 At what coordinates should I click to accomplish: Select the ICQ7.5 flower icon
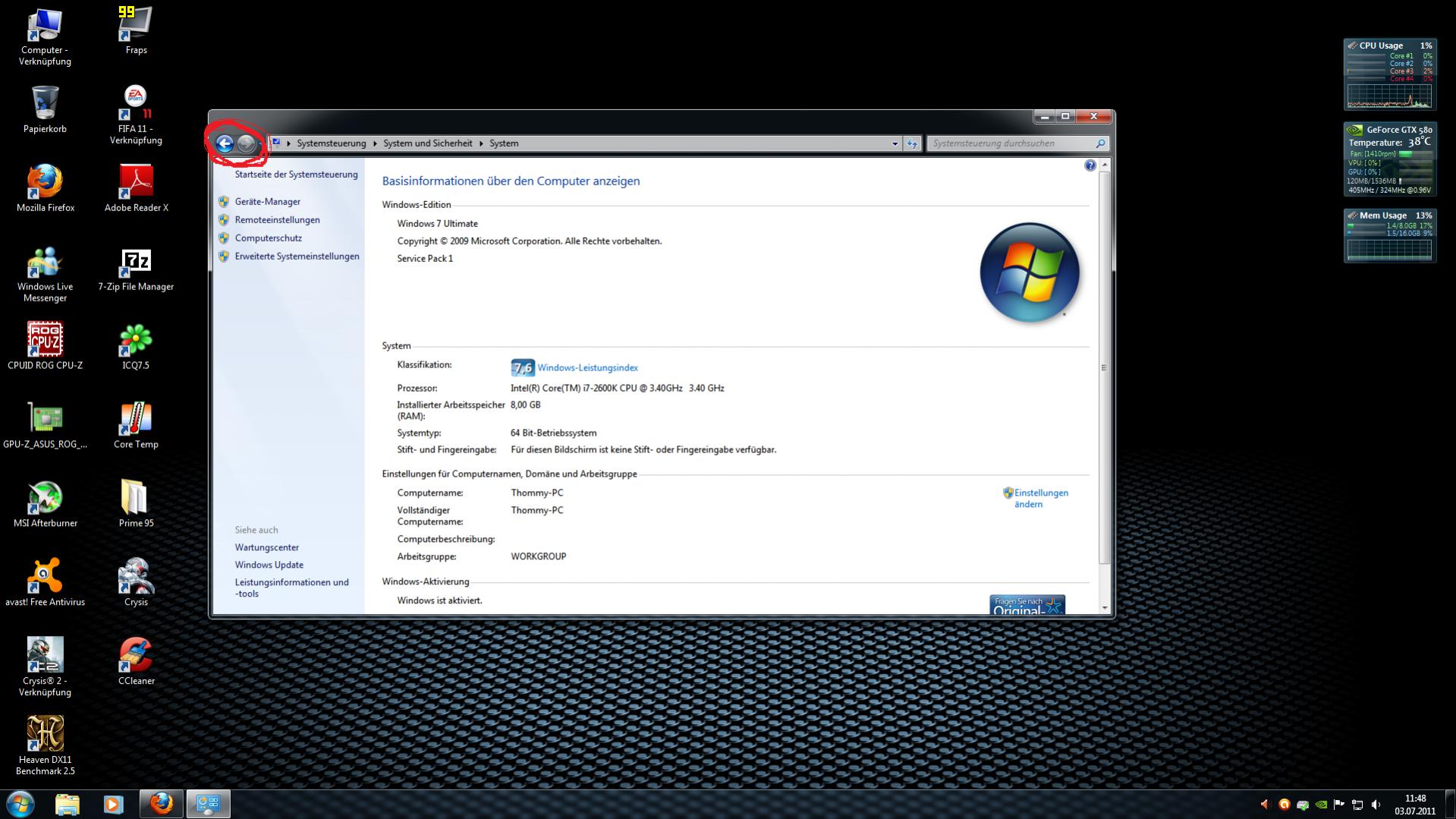pos(136,346)
